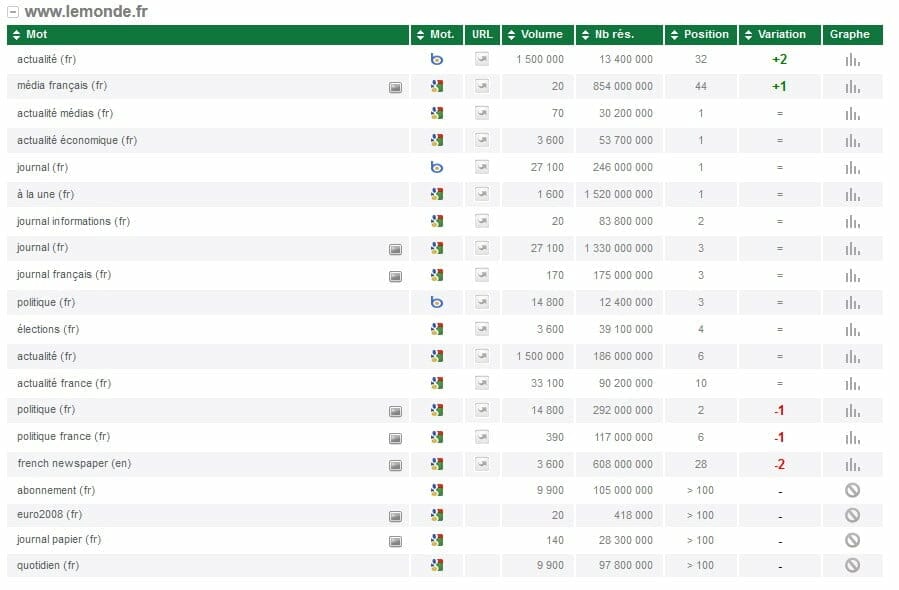This screenshot has width=899, height=590.
Task: View the graph for french newspaper row
Action: coord(852,464)
